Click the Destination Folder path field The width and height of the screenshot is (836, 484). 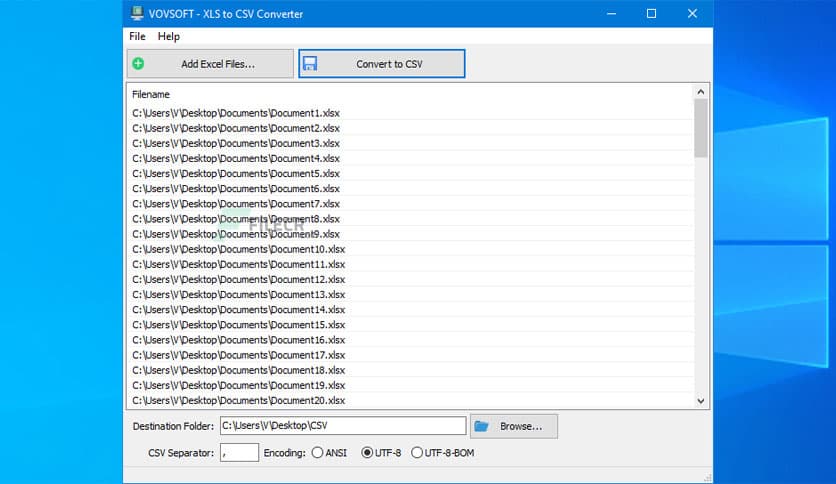[x=343, y=425]
